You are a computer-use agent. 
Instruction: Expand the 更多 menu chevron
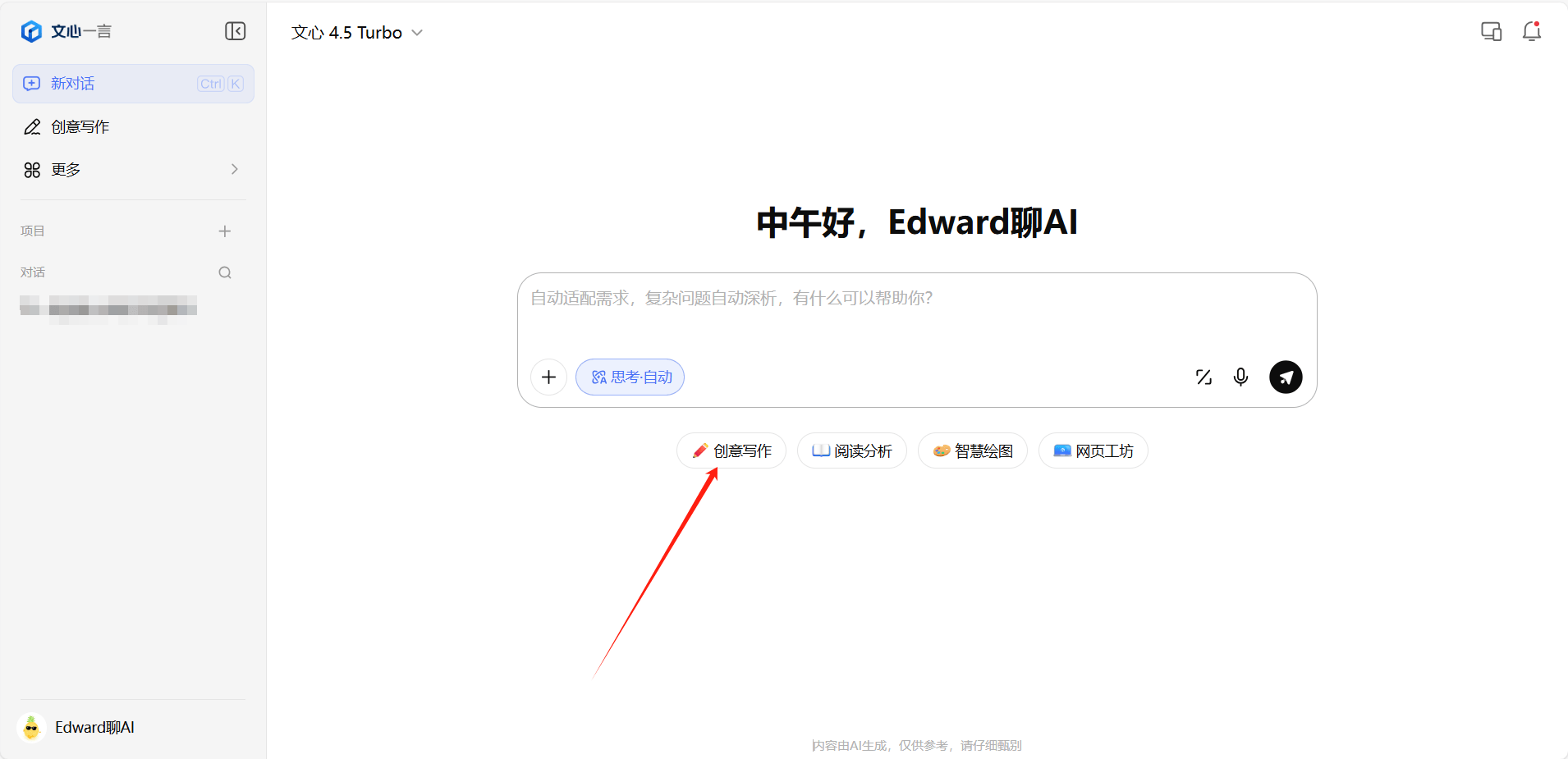[x=235, y=169]
